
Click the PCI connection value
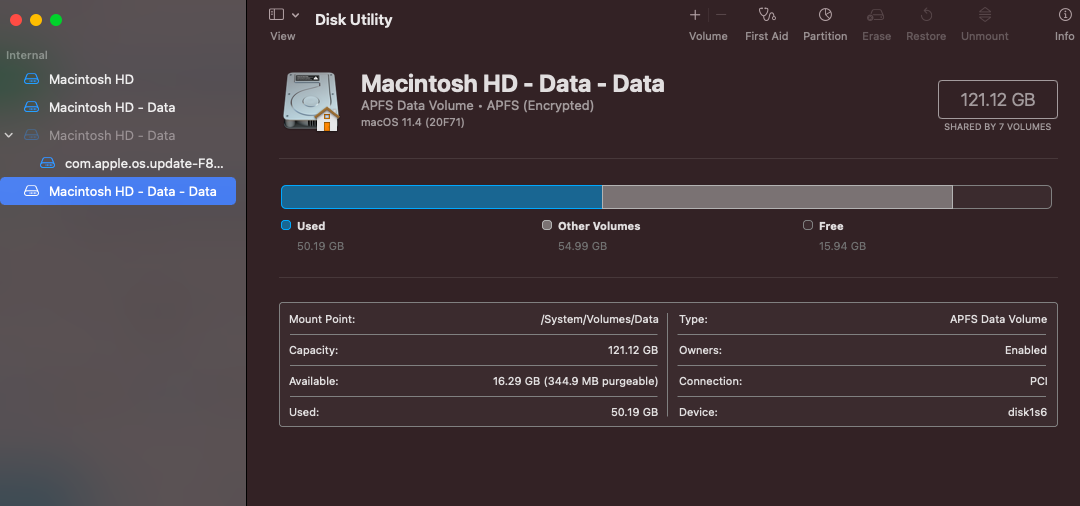(1039, 381)
